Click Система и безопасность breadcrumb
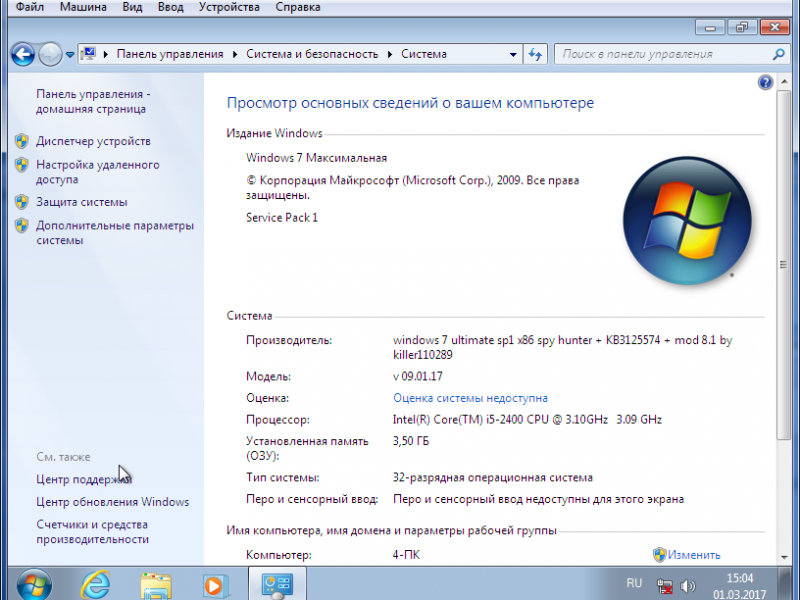 click(312, 54)
